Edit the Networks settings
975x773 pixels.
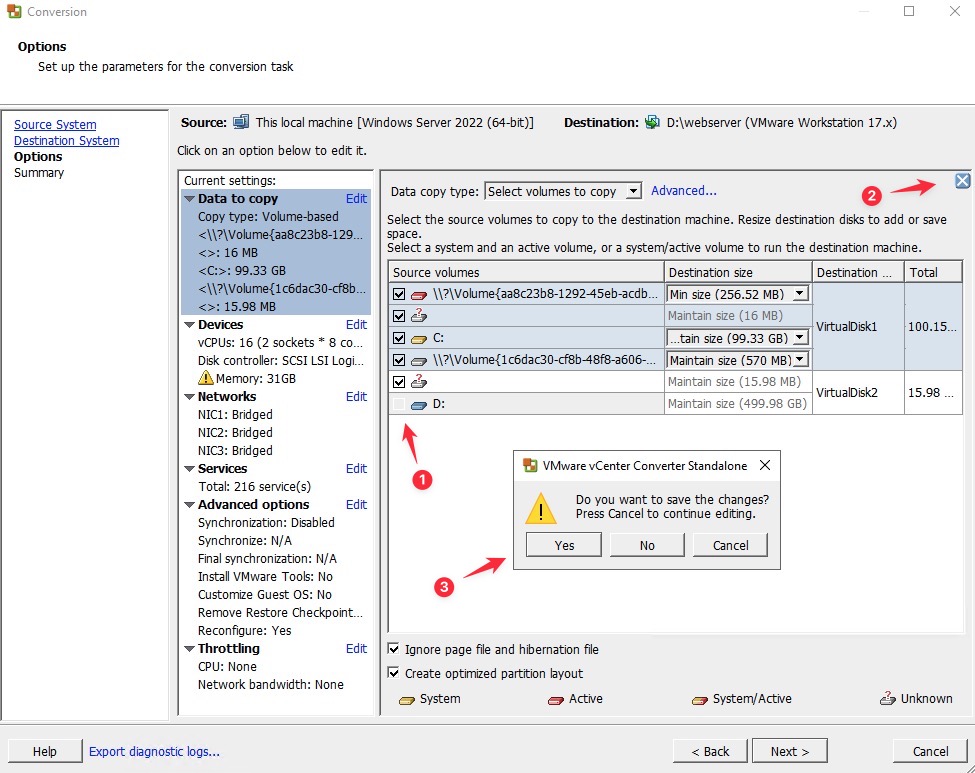coord(356,397)
